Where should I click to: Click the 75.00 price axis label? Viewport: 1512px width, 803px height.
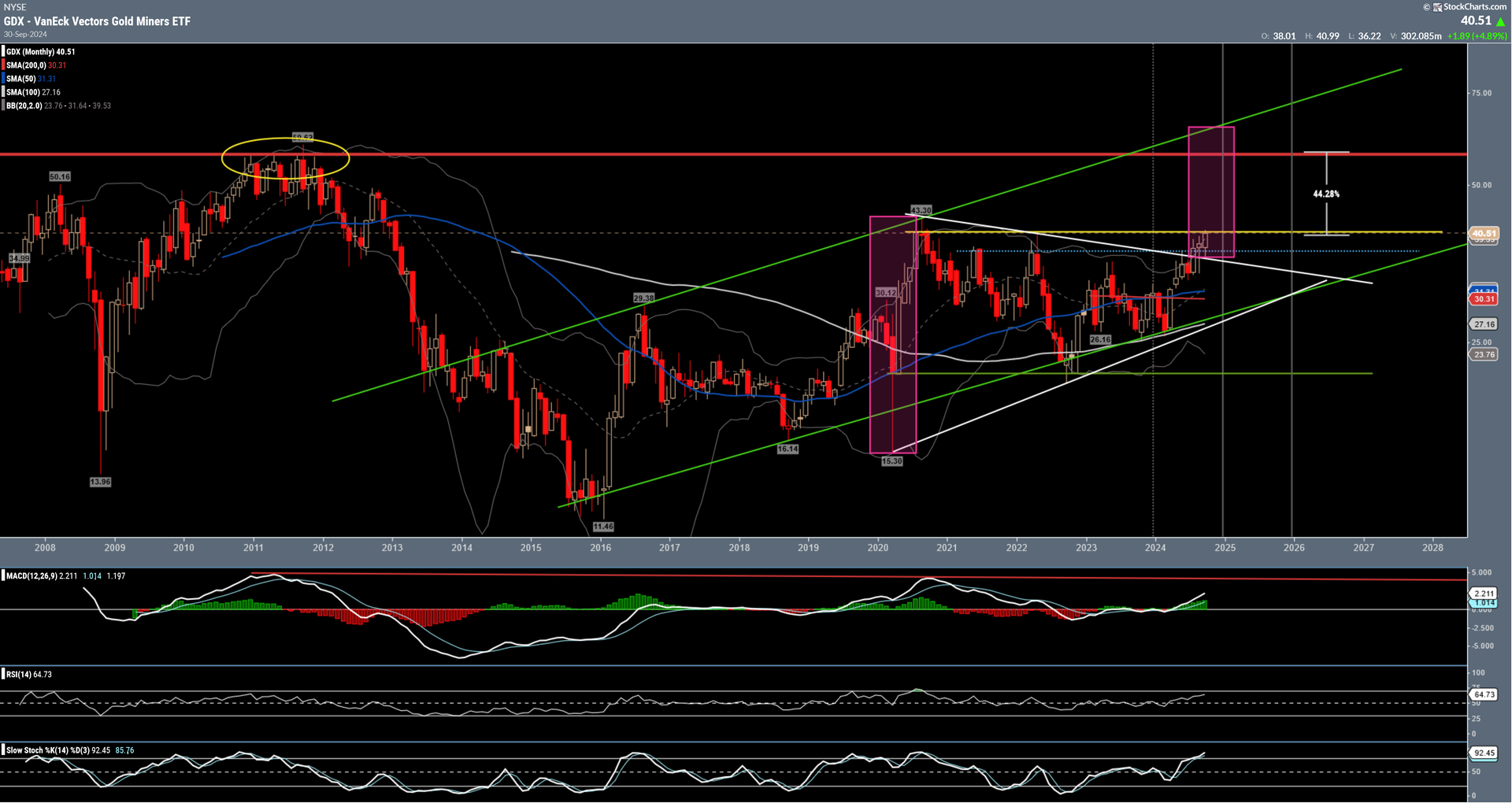(x=1481, y=93)
